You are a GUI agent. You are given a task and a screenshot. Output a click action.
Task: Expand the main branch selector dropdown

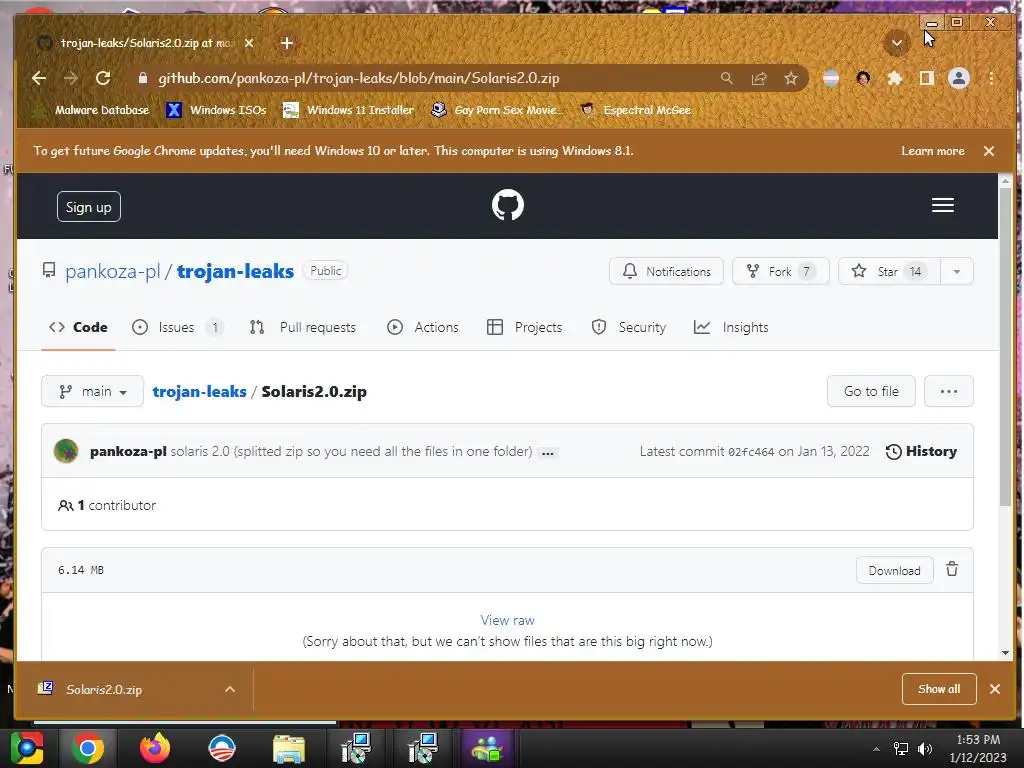92,391
